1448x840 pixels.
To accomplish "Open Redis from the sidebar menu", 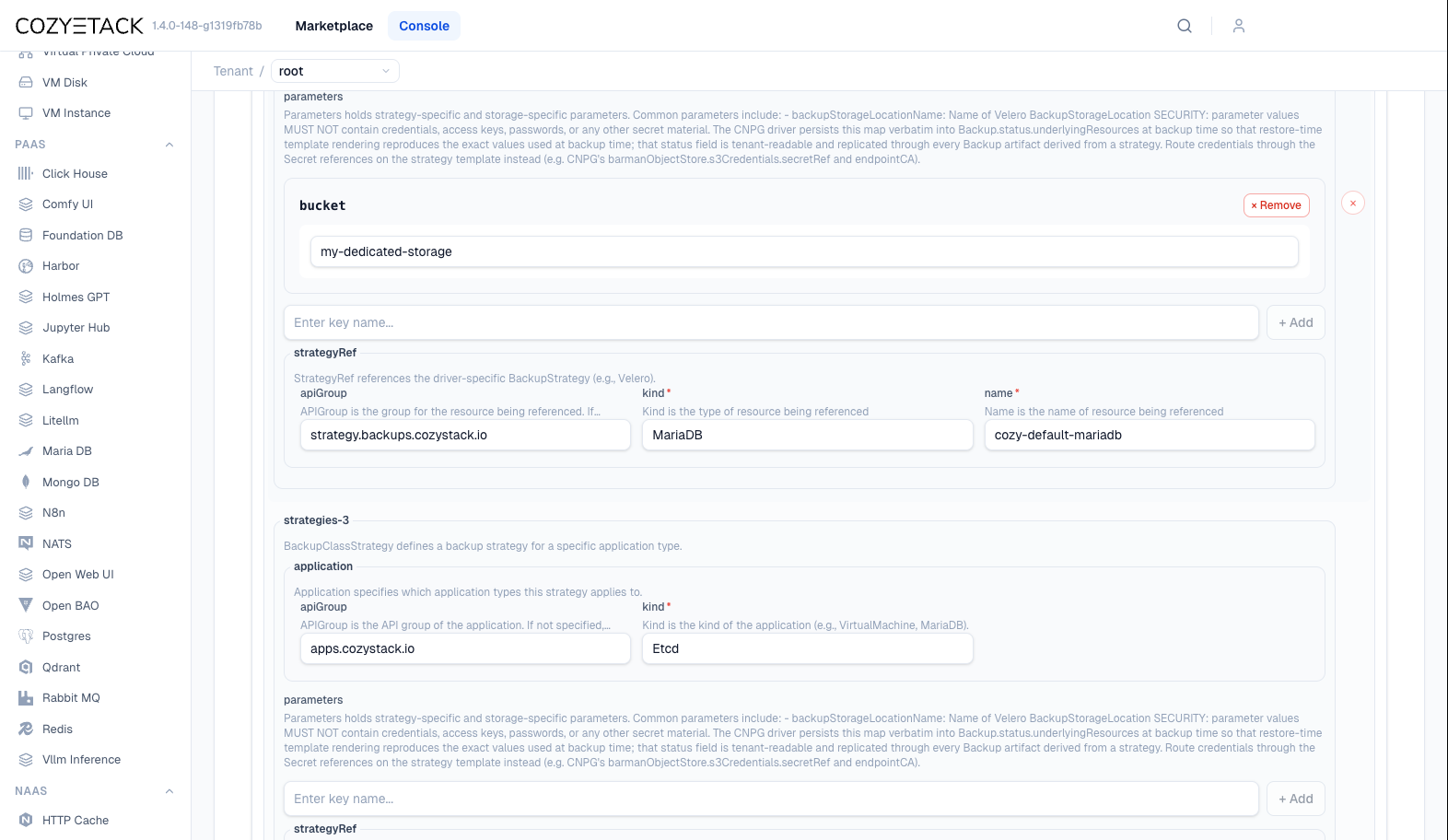I will tap(57, 729).
